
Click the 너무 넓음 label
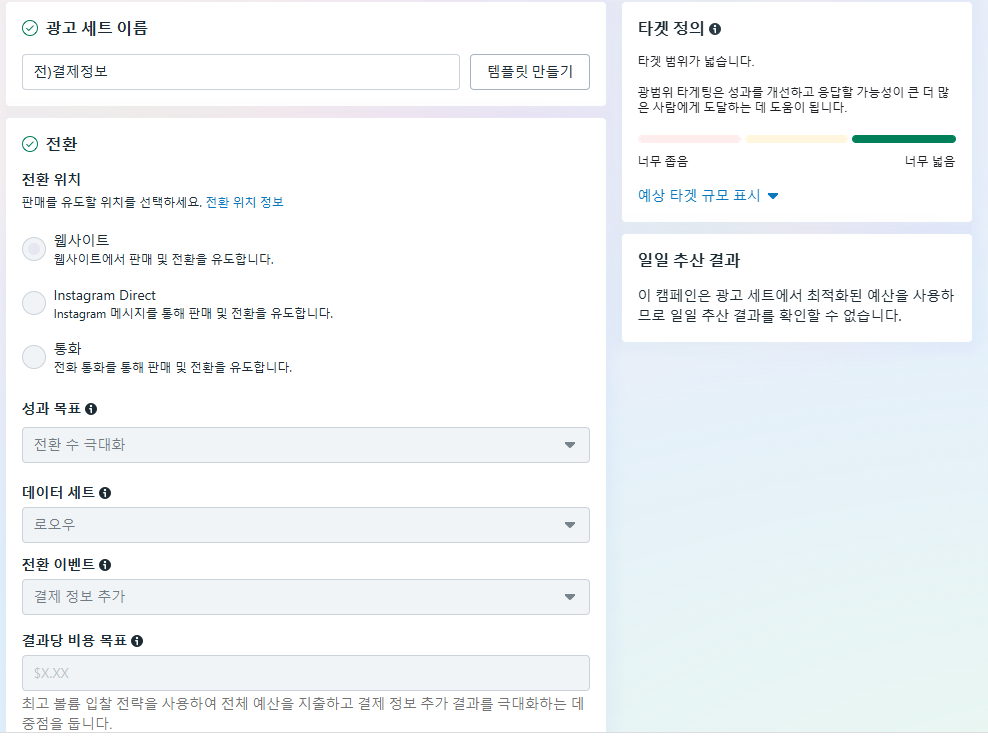coord(930,161)
